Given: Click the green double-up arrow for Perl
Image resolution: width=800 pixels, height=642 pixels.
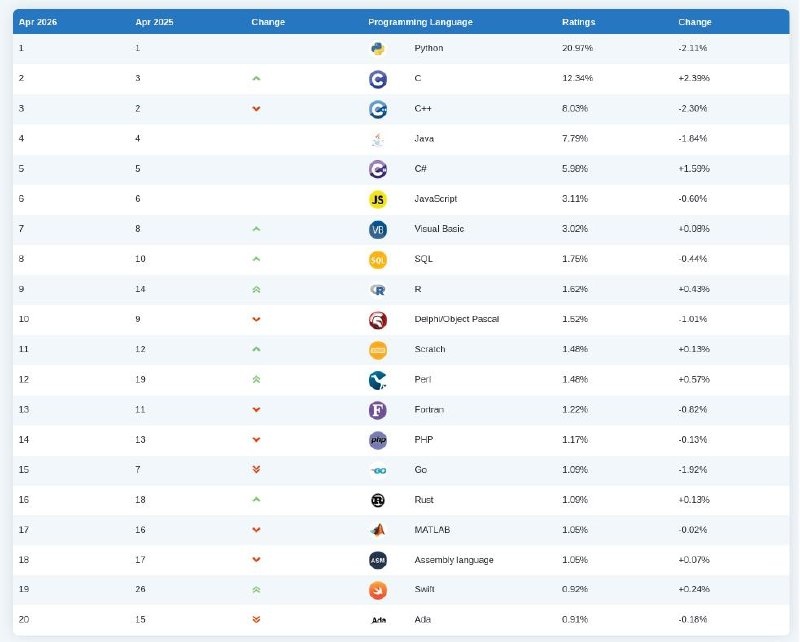Looking at the screenshot, I should 256,380.
